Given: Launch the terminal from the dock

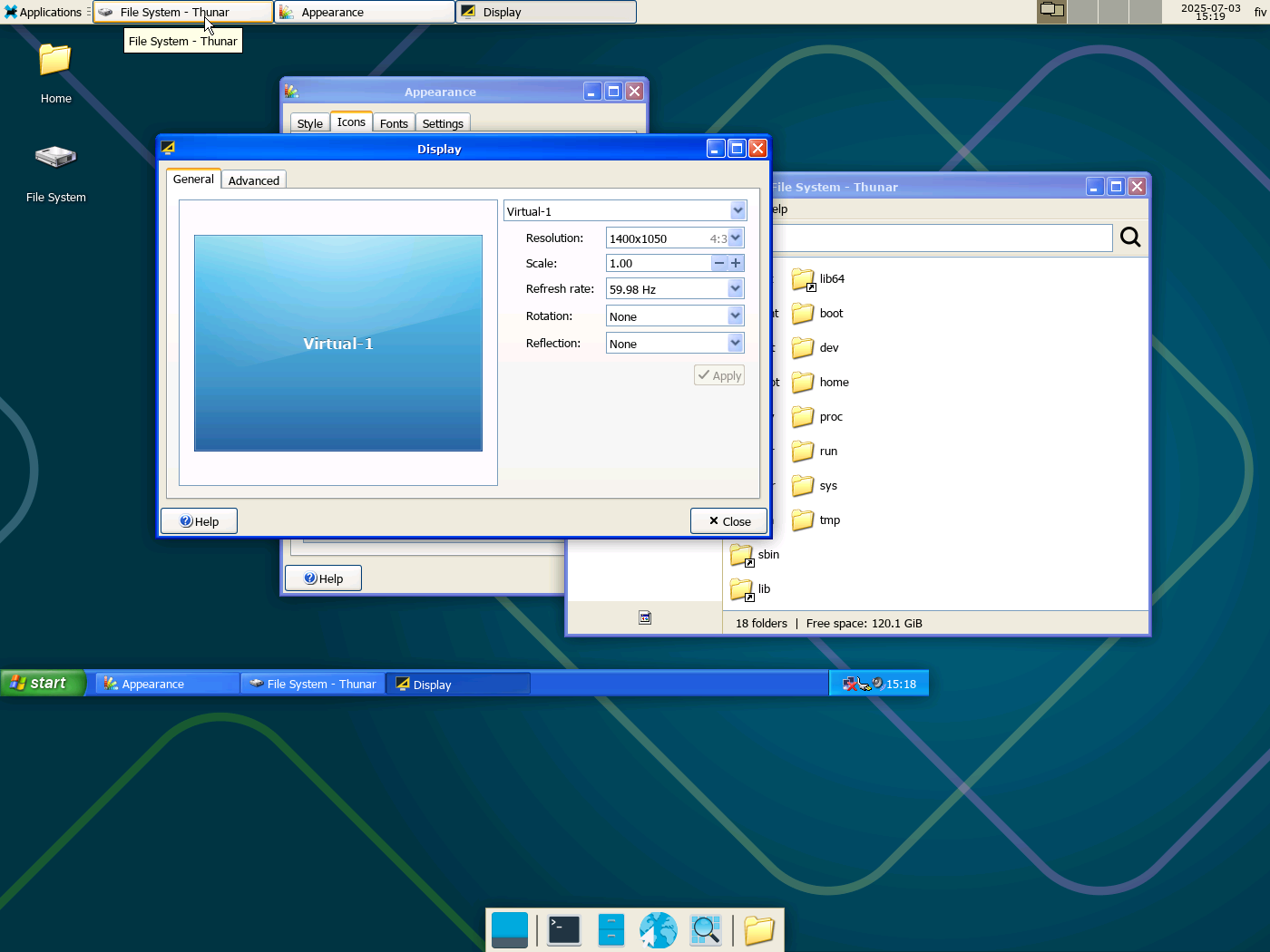Looking at the screenshot, I should coord(563,930).
